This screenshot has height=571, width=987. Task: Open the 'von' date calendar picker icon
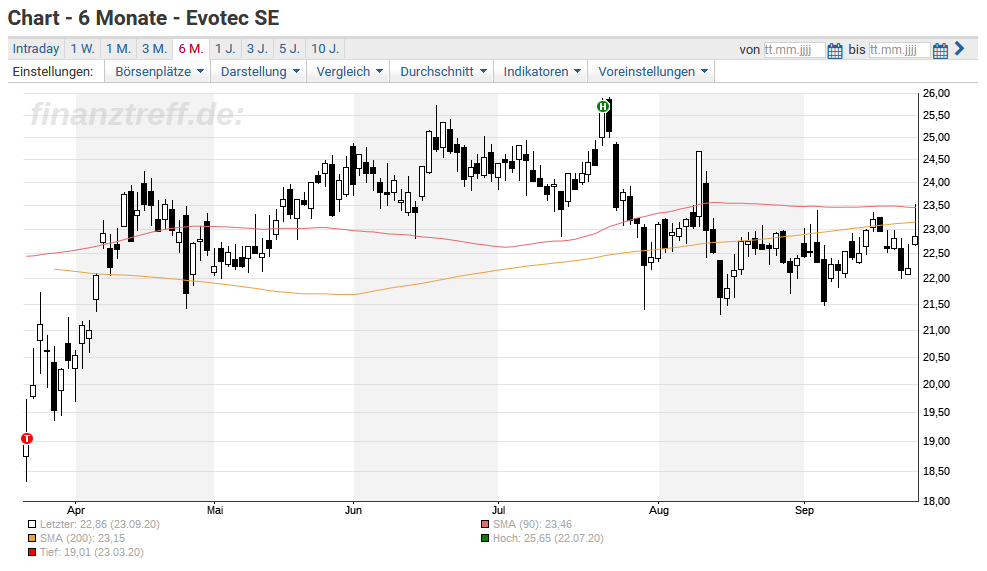pyautogui.click(x=835, y=50)
